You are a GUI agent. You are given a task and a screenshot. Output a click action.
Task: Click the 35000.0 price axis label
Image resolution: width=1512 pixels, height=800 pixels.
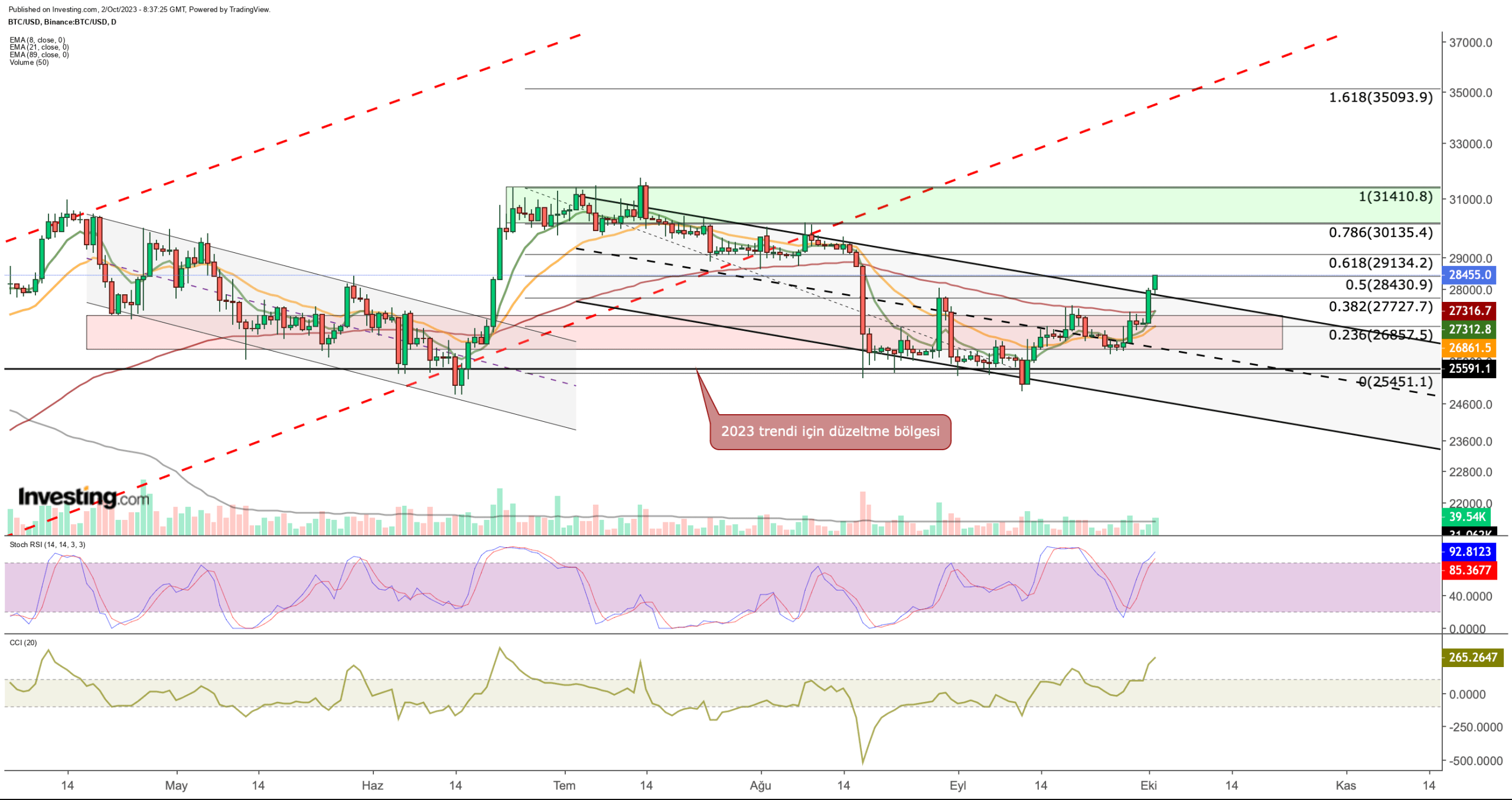[1471, 93]
